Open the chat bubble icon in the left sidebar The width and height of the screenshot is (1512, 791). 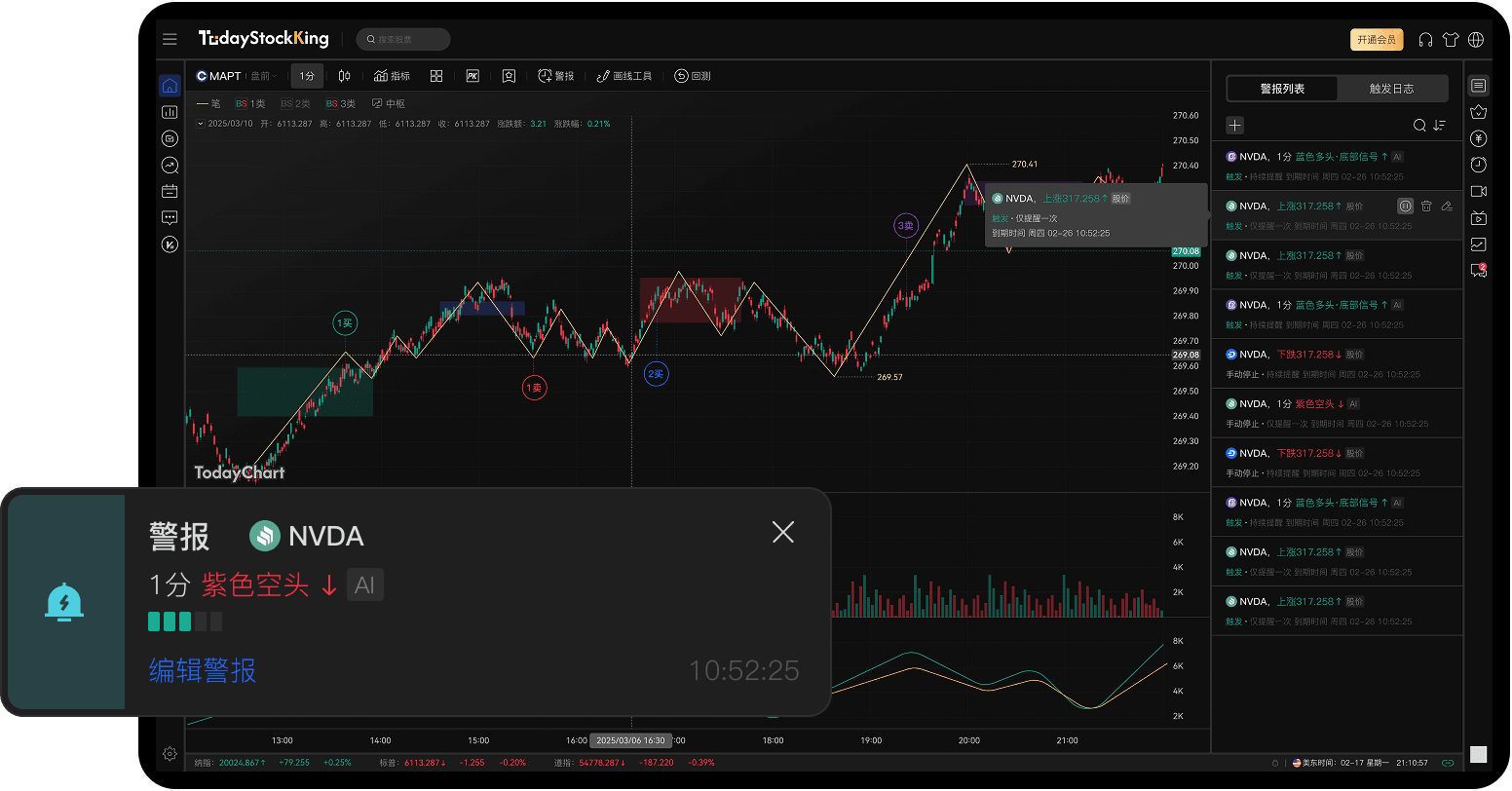point(170,217)
